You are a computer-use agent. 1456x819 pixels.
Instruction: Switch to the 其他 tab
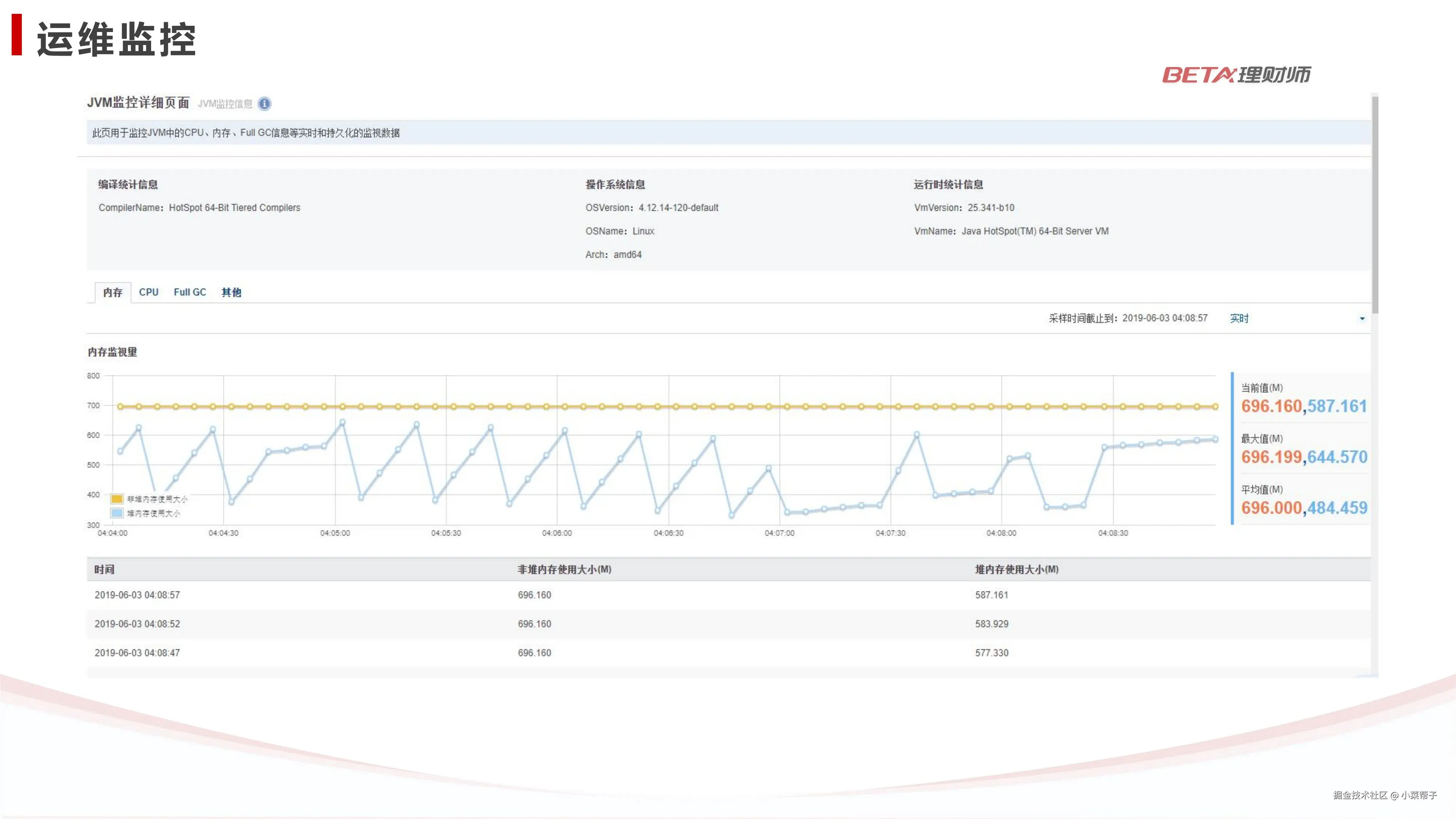coord(231,292)
